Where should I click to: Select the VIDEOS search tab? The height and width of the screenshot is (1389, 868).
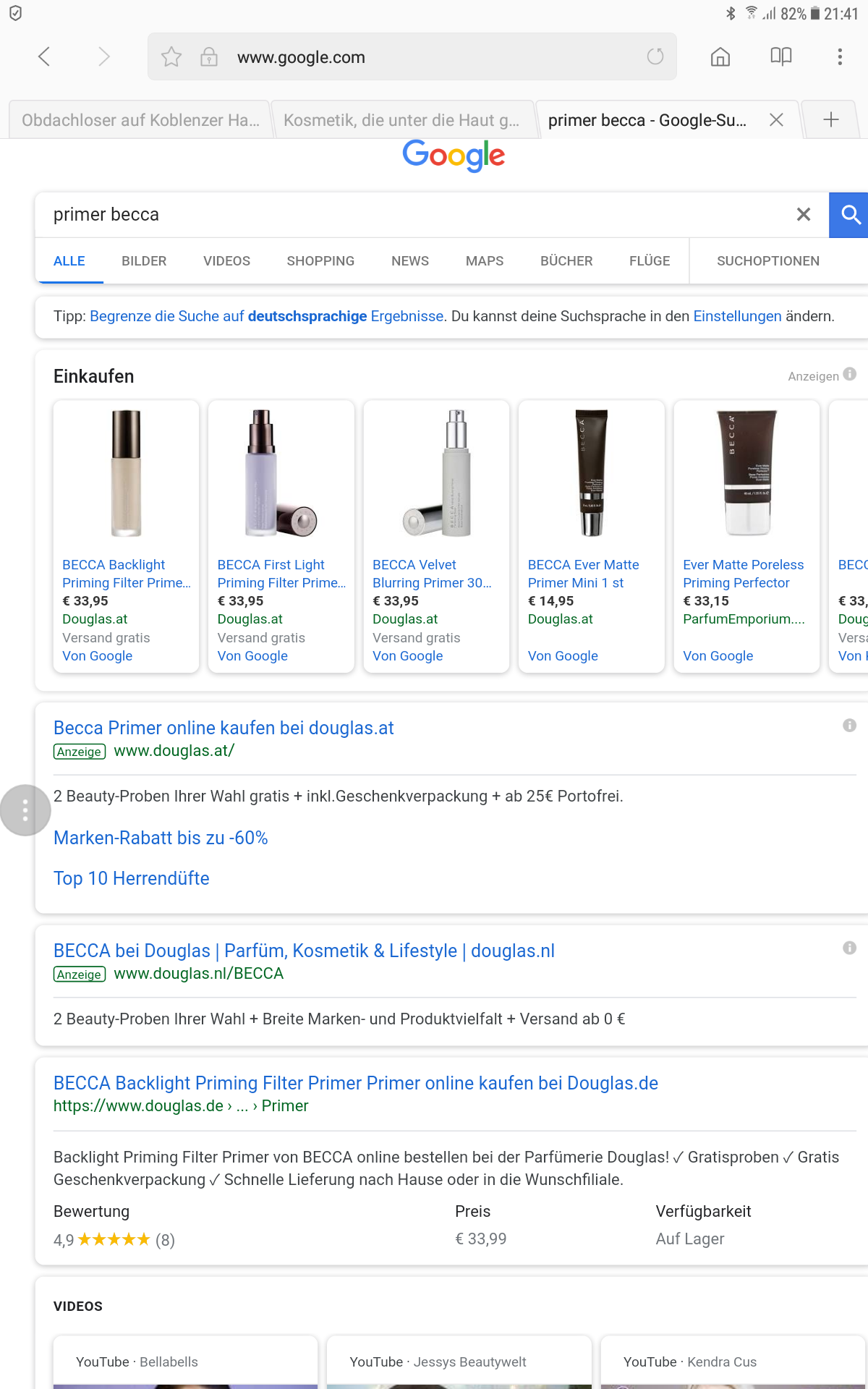[x=226, y=261]
